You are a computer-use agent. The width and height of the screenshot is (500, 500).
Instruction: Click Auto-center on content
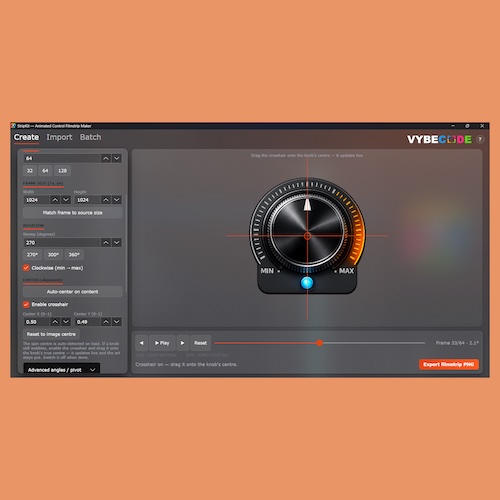[72, 292]
